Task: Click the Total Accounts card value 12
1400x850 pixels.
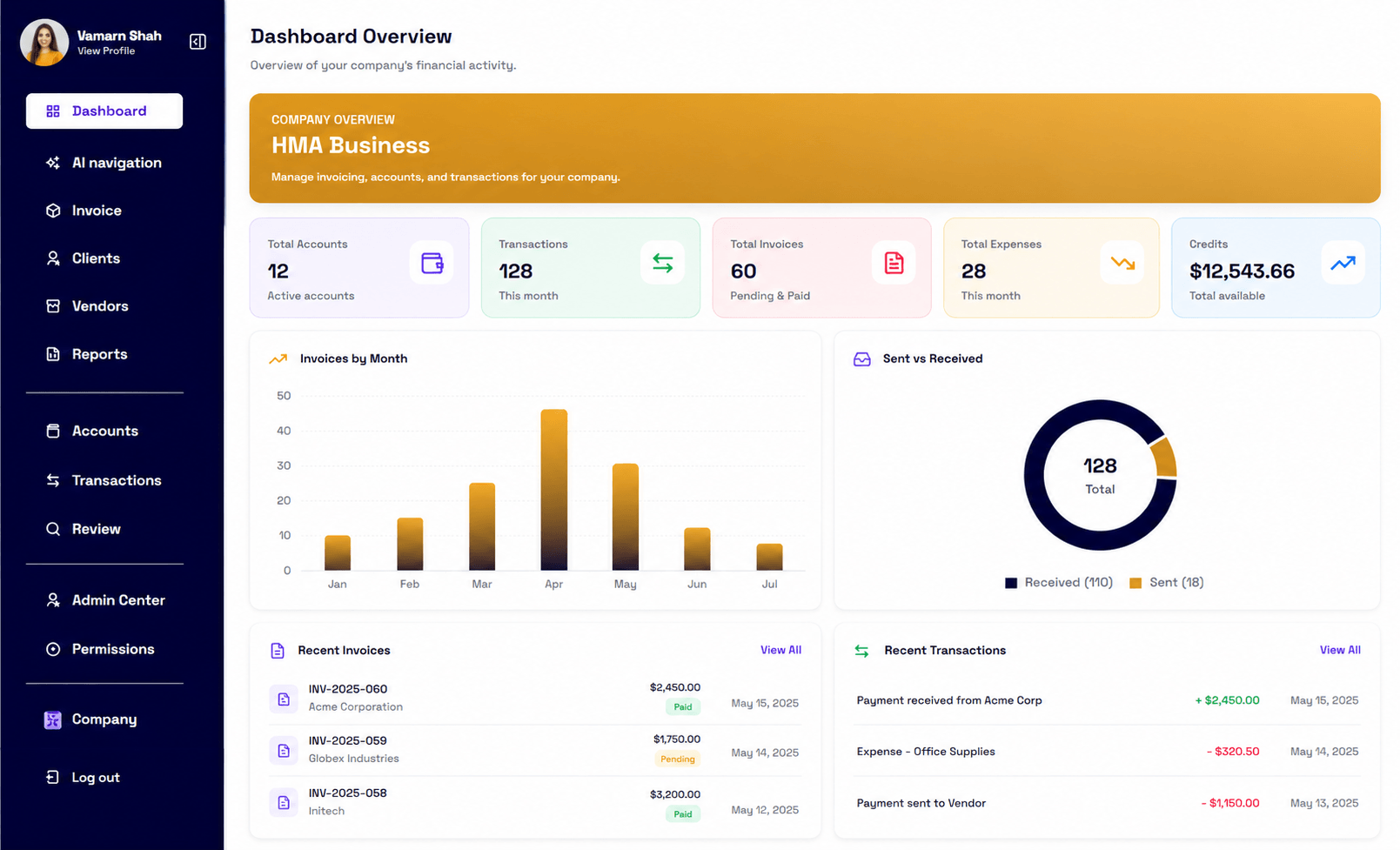Action: pos(278,271)
